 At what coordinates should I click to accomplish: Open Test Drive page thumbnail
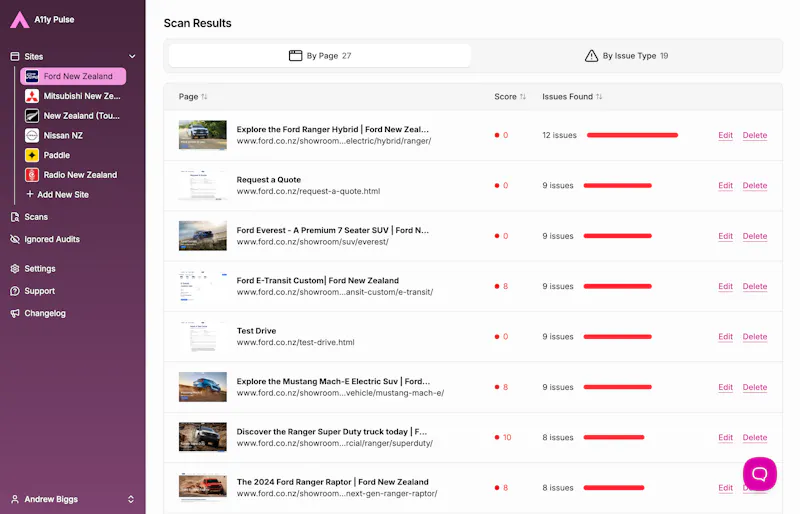(203, 337)
